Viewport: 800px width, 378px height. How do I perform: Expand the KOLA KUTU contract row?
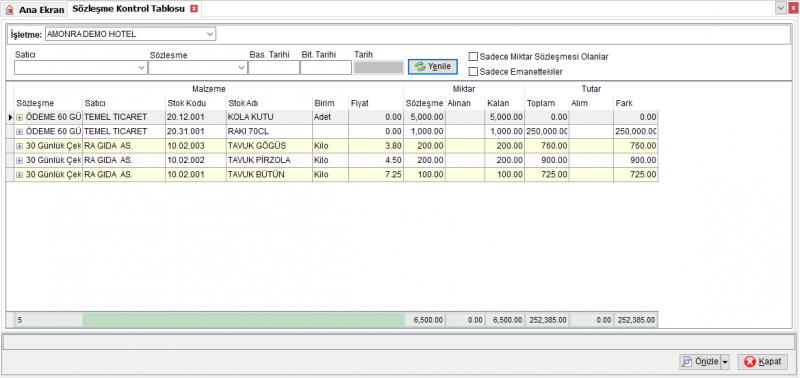(x=19, y=117)
